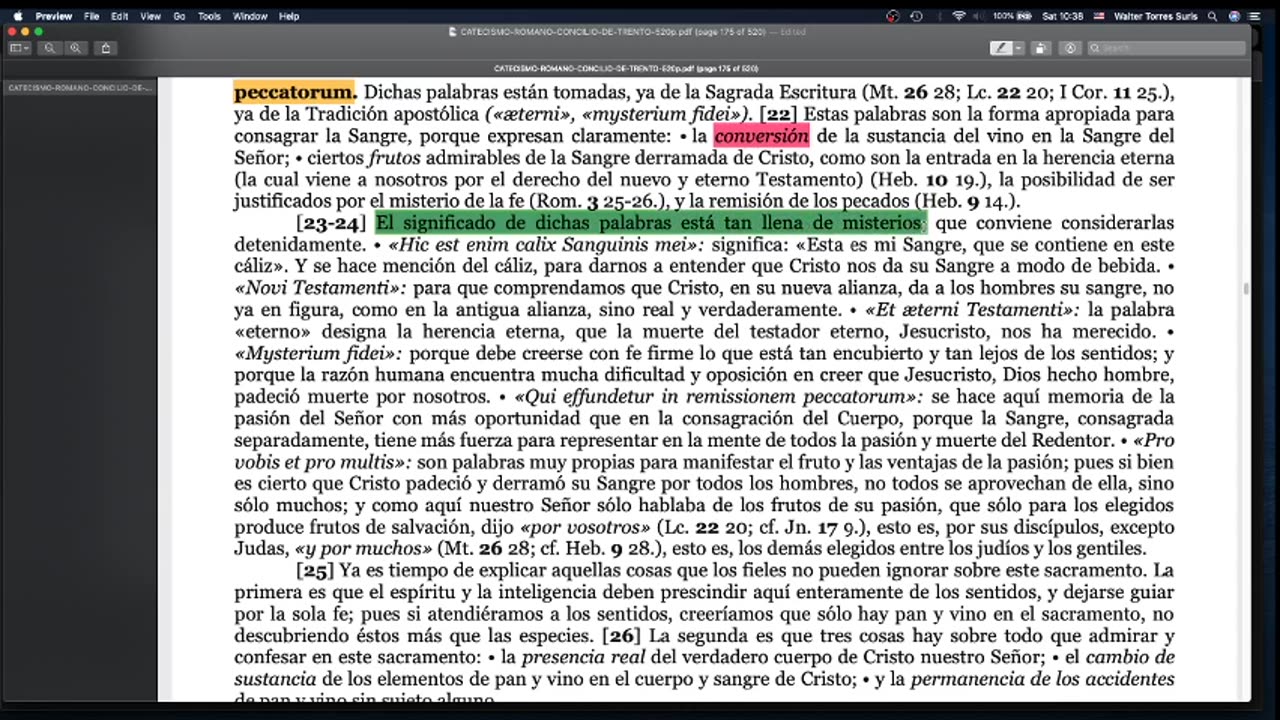Screen dimensions: 1280x720
Task: Click paragraph marker [22]
Action: pyautogui.click(x=779, y=114)
